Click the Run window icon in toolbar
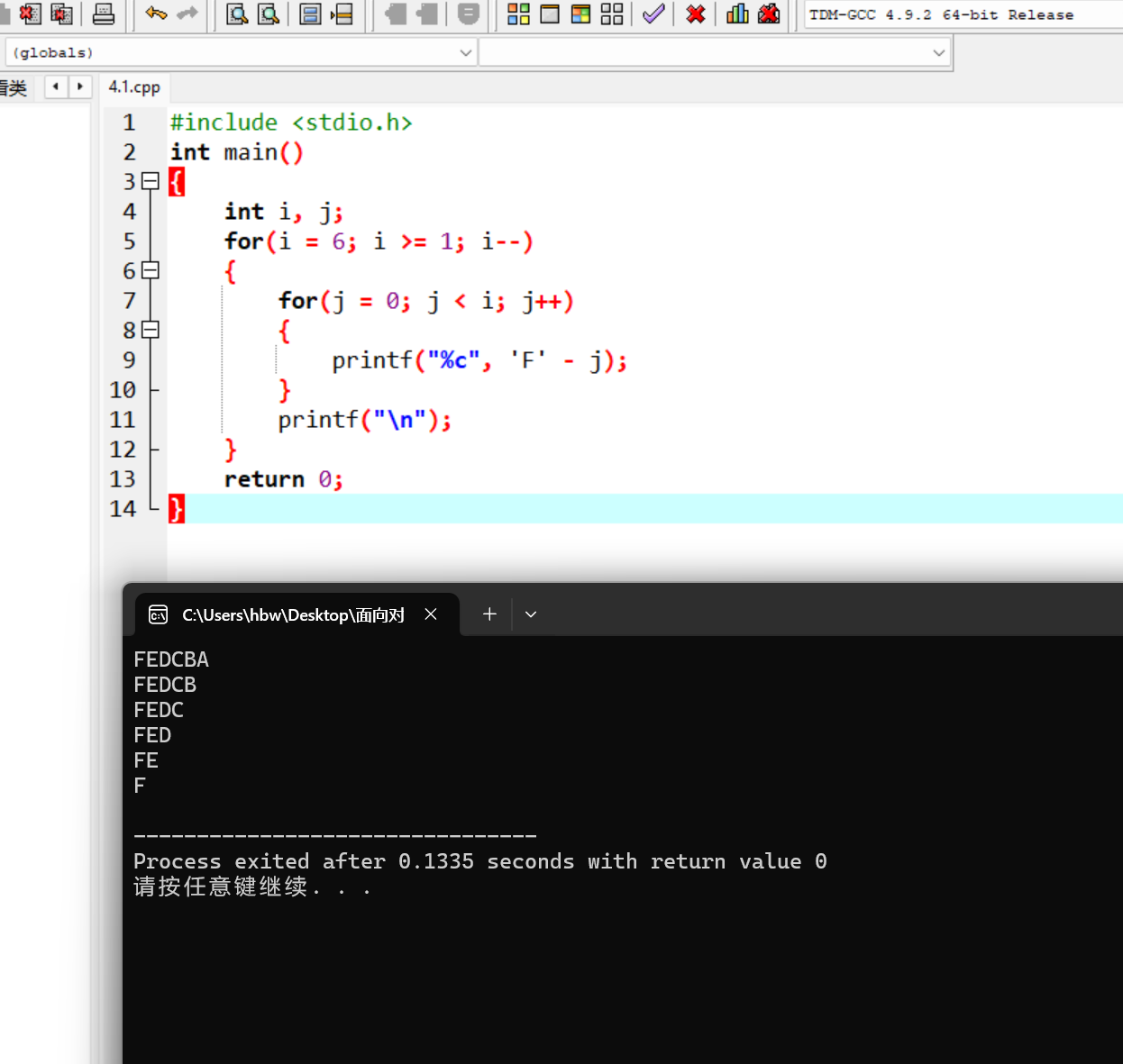The image size is (1123, 1064). [550, 14]
